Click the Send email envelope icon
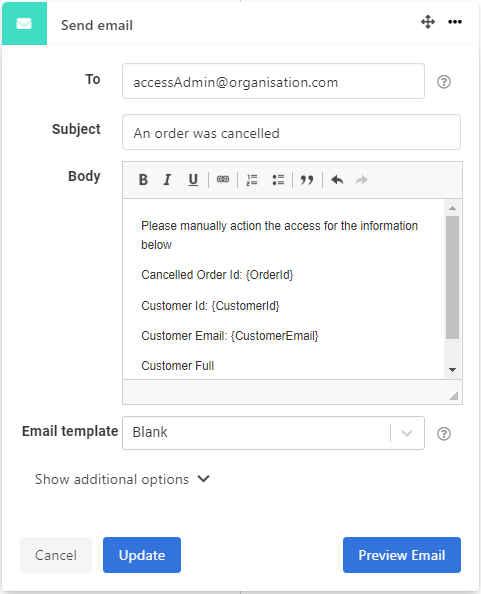This screenshot has width=481, height=594. pos(24,24)
